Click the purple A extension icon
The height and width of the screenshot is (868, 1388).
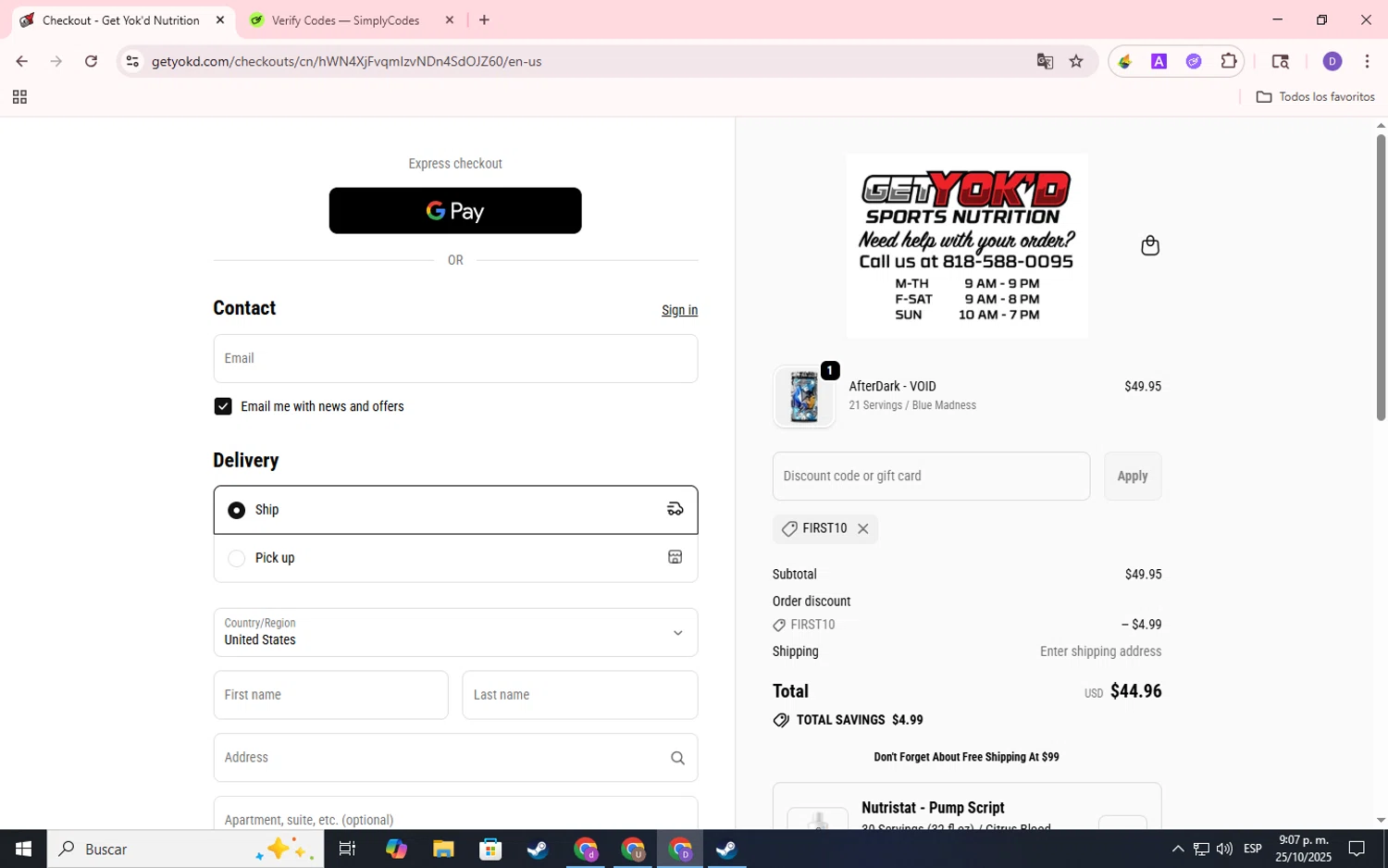pos(1159,61)
